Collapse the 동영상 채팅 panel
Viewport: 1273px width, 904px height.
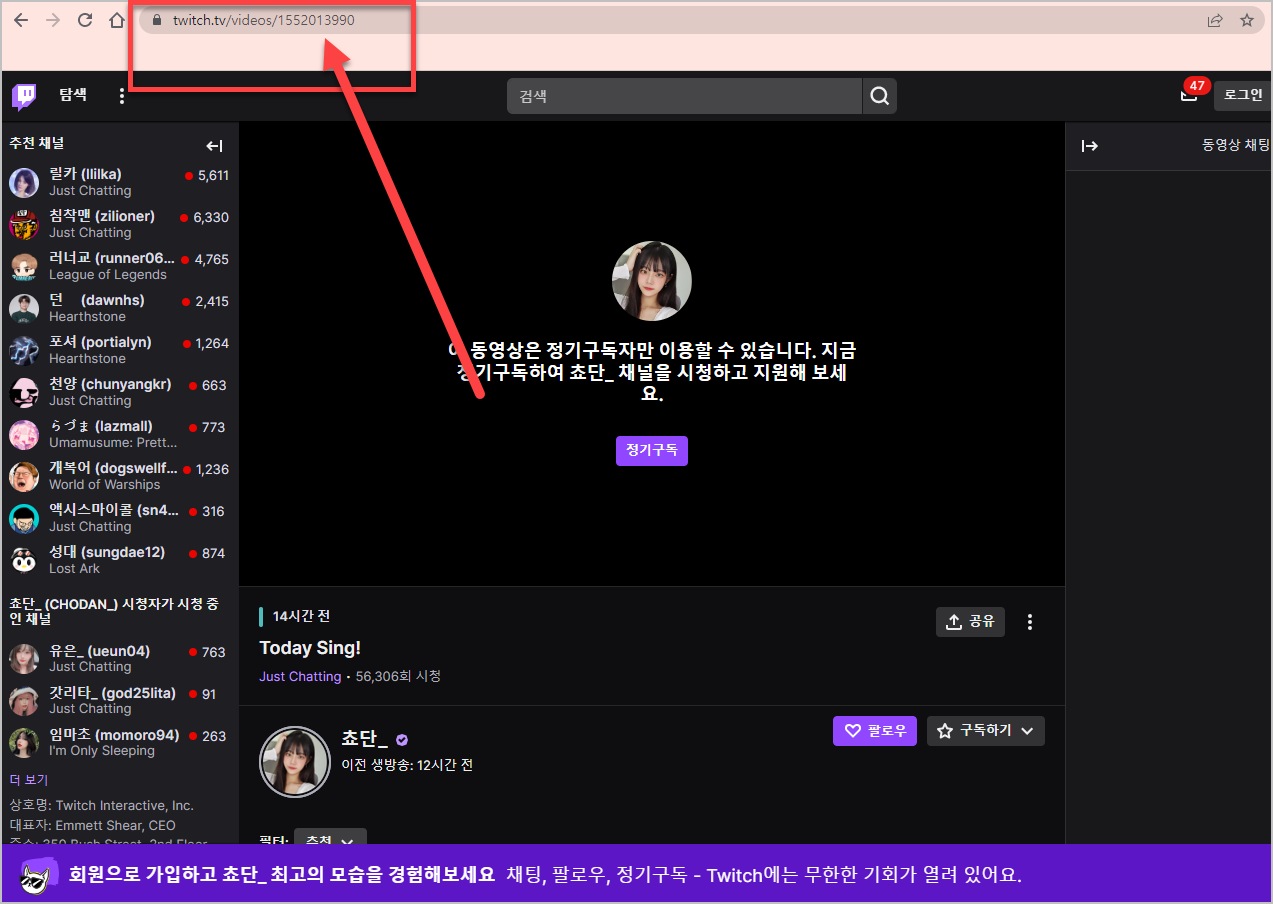point(1090,146)
